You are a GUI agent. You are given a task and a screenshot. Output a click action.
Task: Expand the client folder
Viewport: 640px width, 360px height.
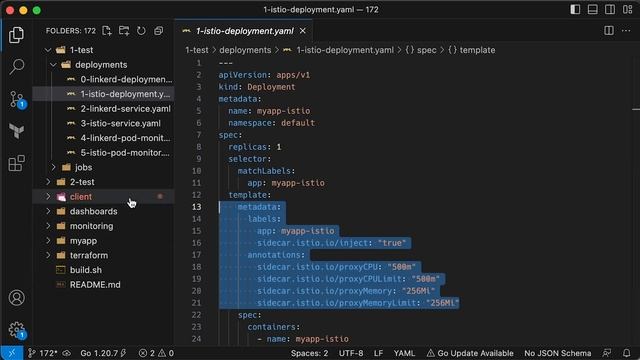click(48, 197)
